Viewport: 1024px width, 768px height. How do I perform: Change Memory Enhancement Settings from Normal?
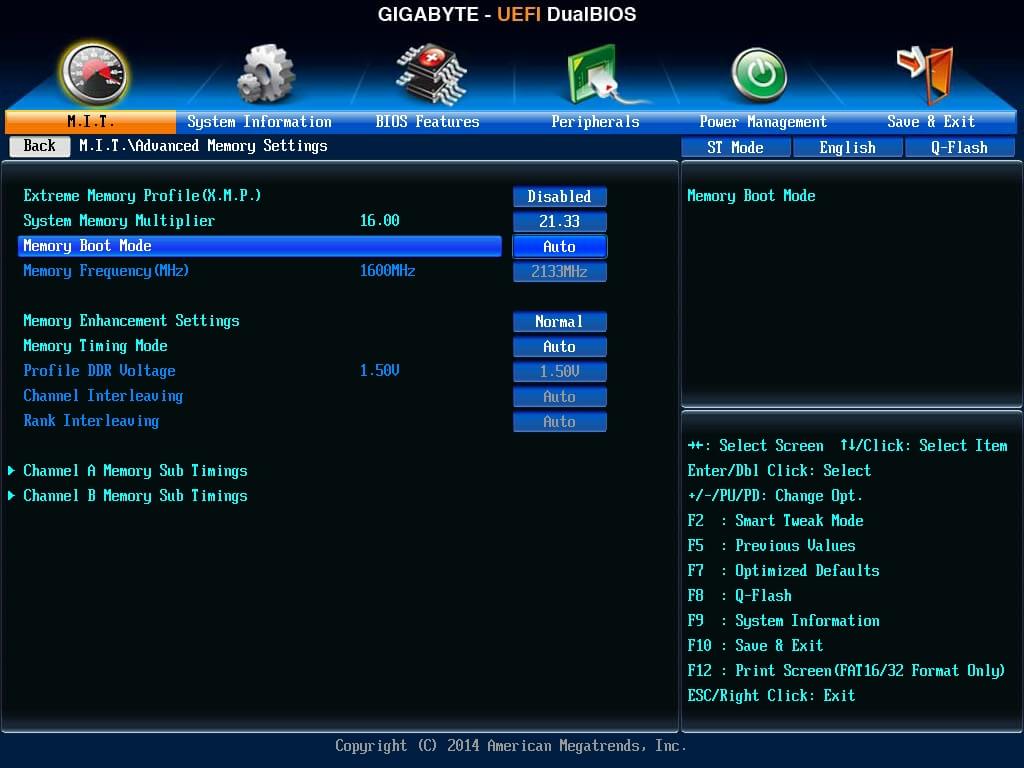pos(560,321)
